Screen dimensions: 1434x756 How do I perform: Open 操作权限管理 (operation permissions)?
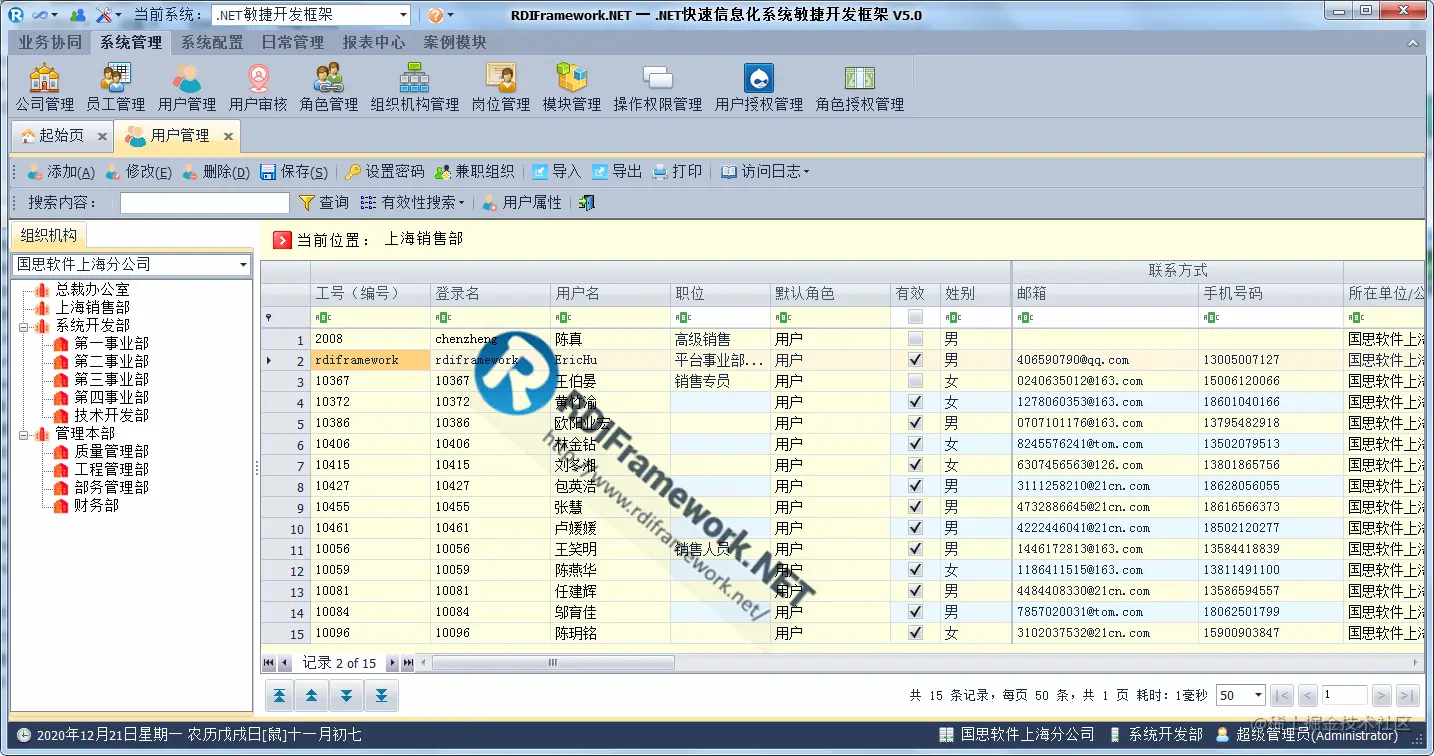658,86
